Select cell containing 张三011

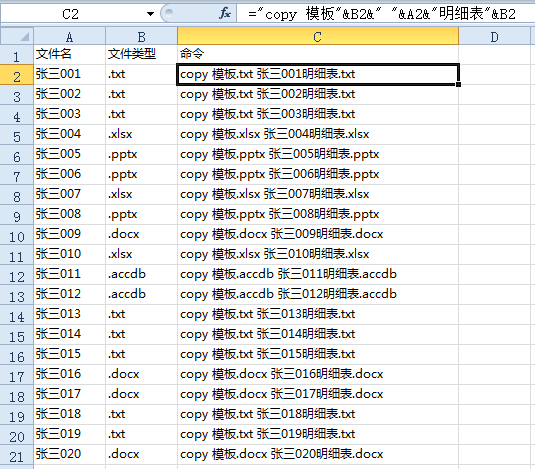[x=69, y=274]
